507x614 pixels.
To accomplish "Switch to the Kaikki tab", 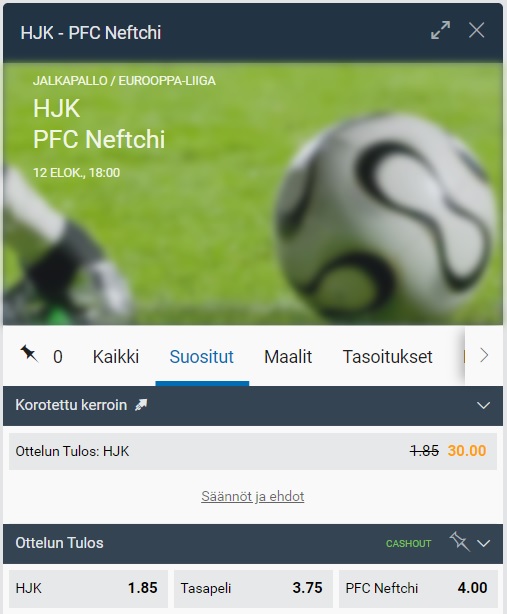I will [x=116, y=356].
